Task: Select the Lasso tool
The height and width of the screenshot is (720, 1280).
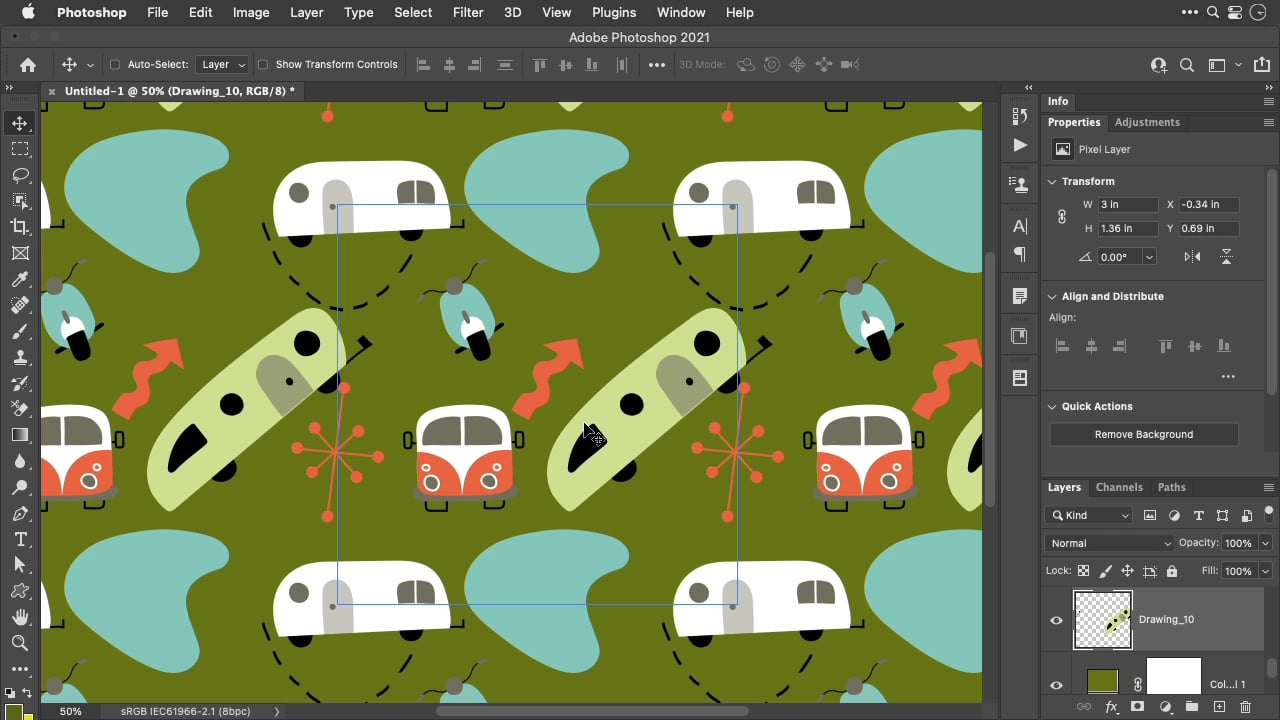Action: coord(20,175)
